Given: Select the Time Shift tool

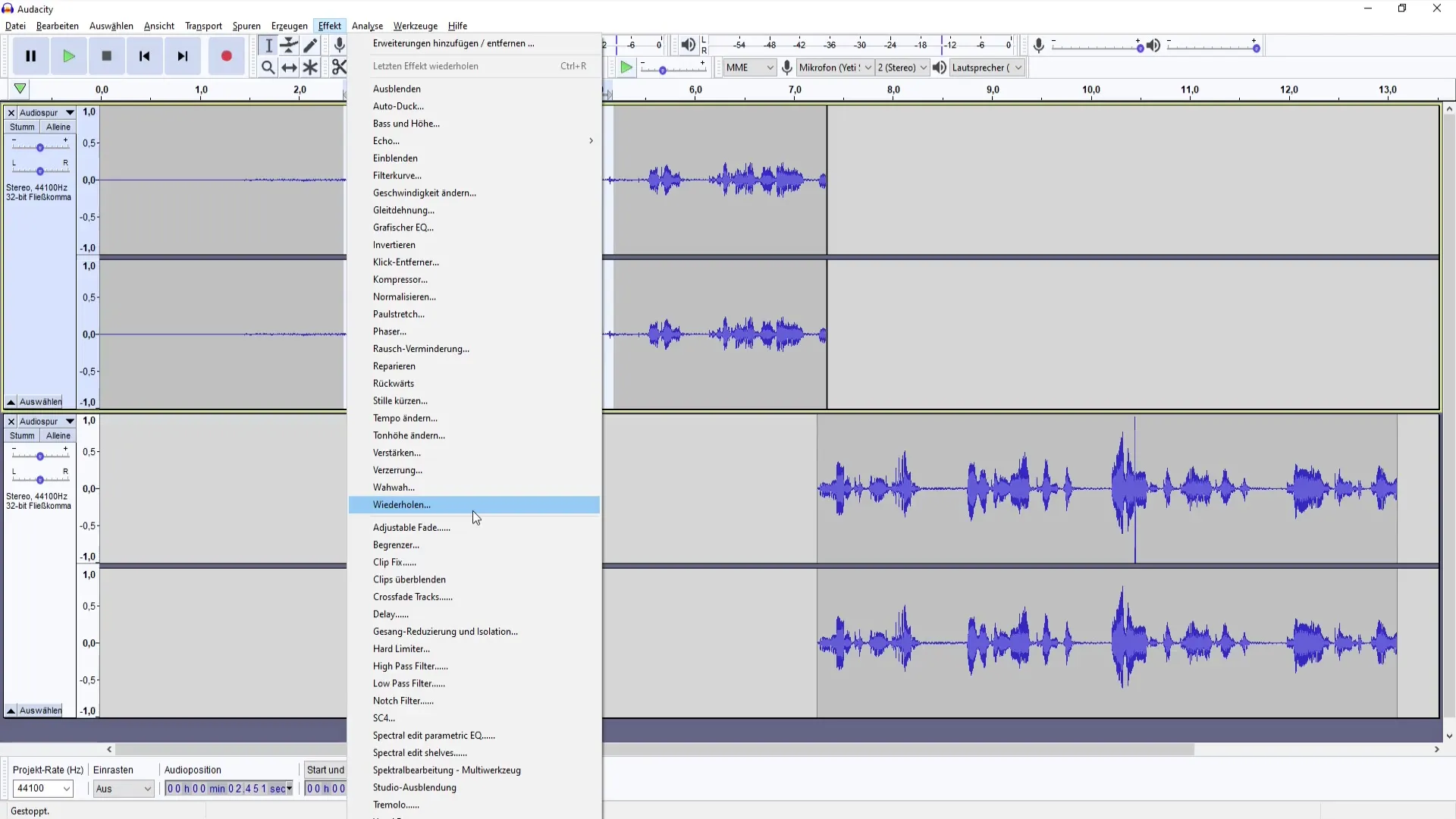Looking at the screenshot, I should tap(289, 67).
